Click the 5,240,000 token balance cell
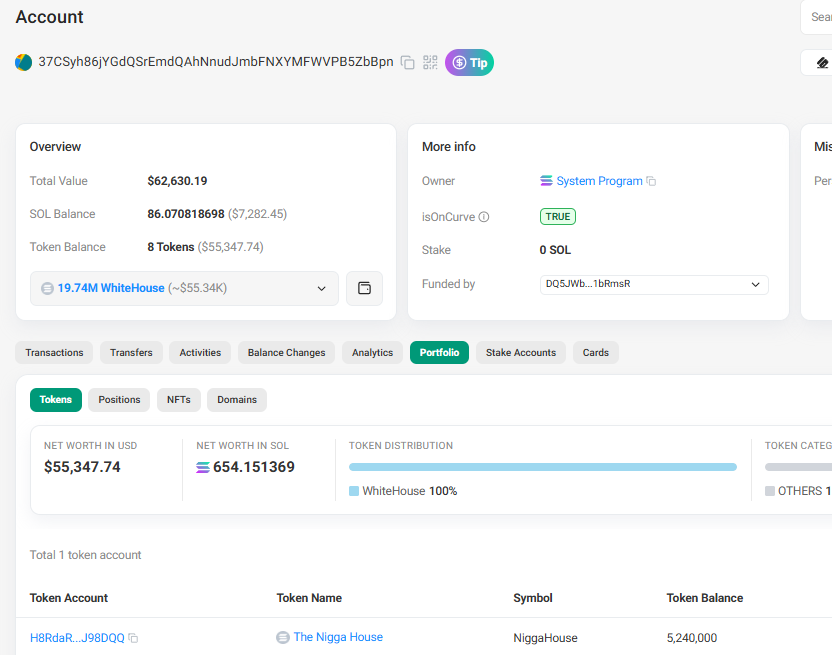This screenshot has height=655, width=832. pos(691,637)
